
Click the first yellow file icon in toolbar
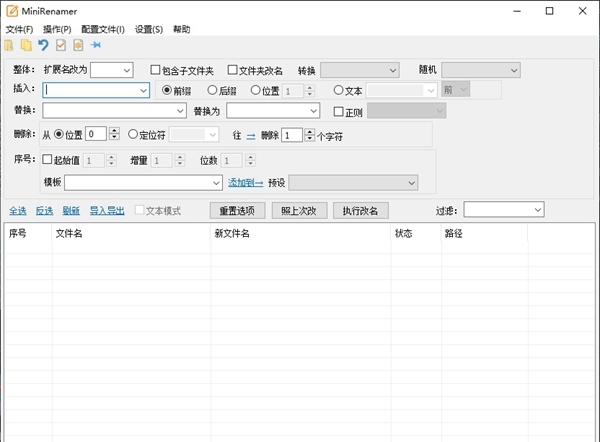click(x=10, y=45)
